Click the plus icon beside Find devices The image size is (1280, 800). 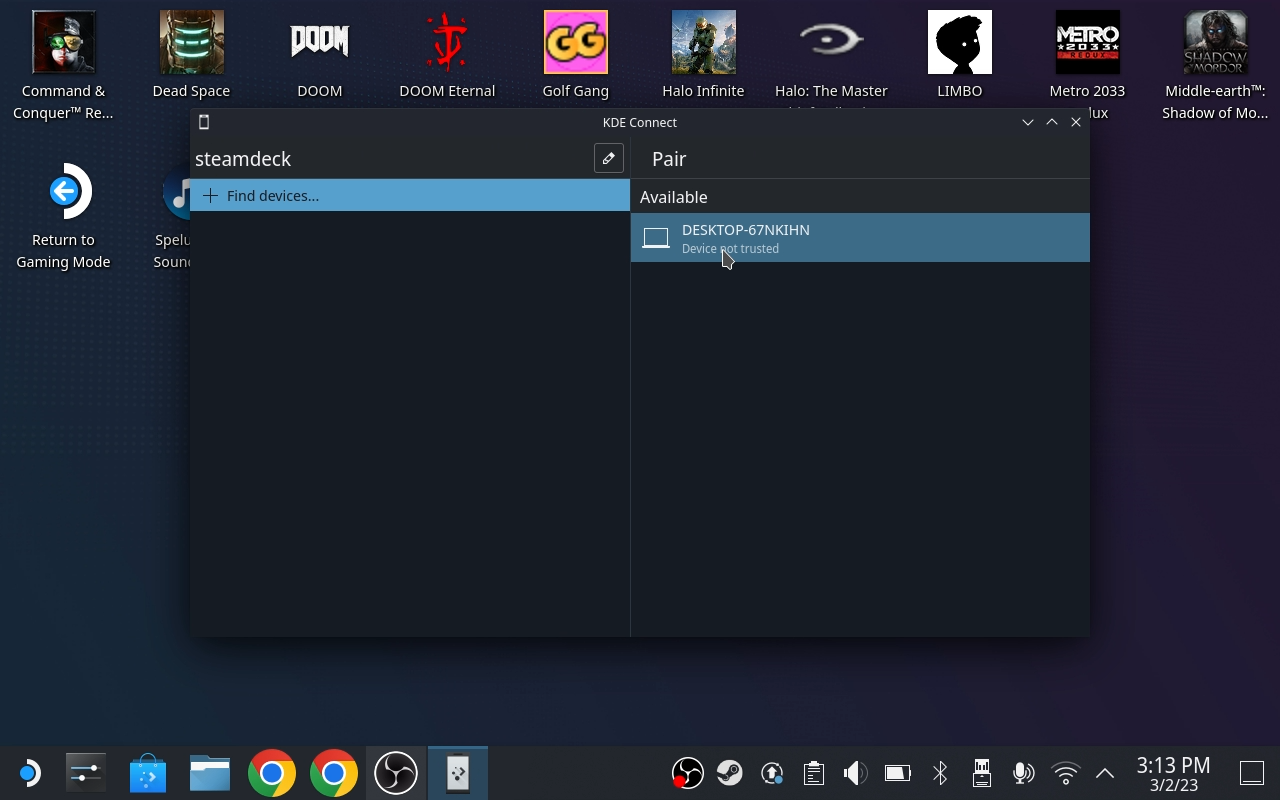(210, 196)
